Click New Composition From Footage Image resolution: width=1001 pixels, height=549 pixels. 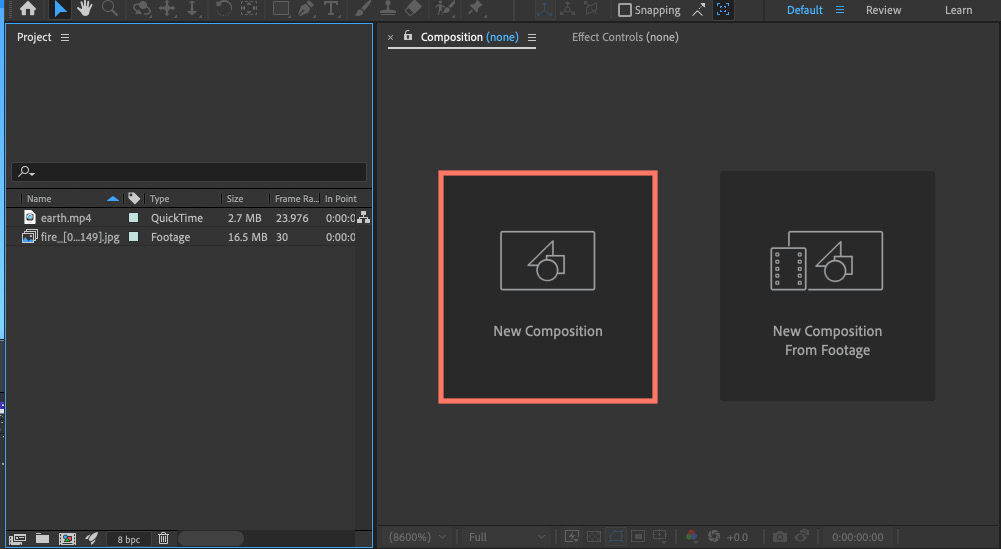click(827, 286)
